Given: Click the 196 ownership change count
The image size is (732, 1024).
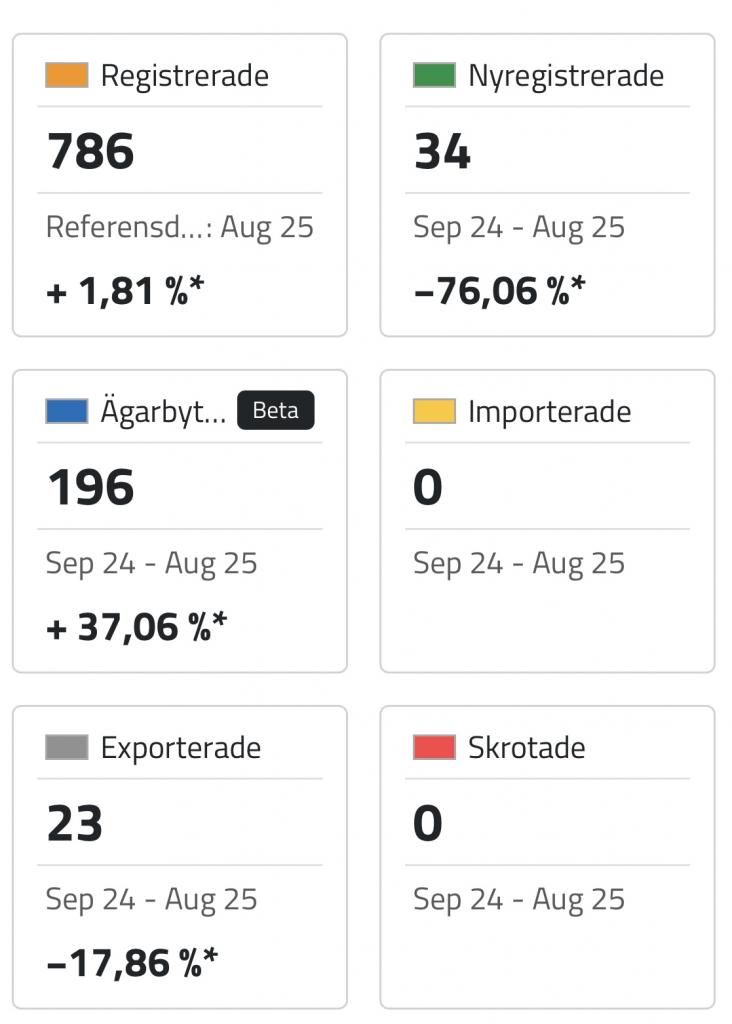Looking at the screenshot, I should click(91, 488).
